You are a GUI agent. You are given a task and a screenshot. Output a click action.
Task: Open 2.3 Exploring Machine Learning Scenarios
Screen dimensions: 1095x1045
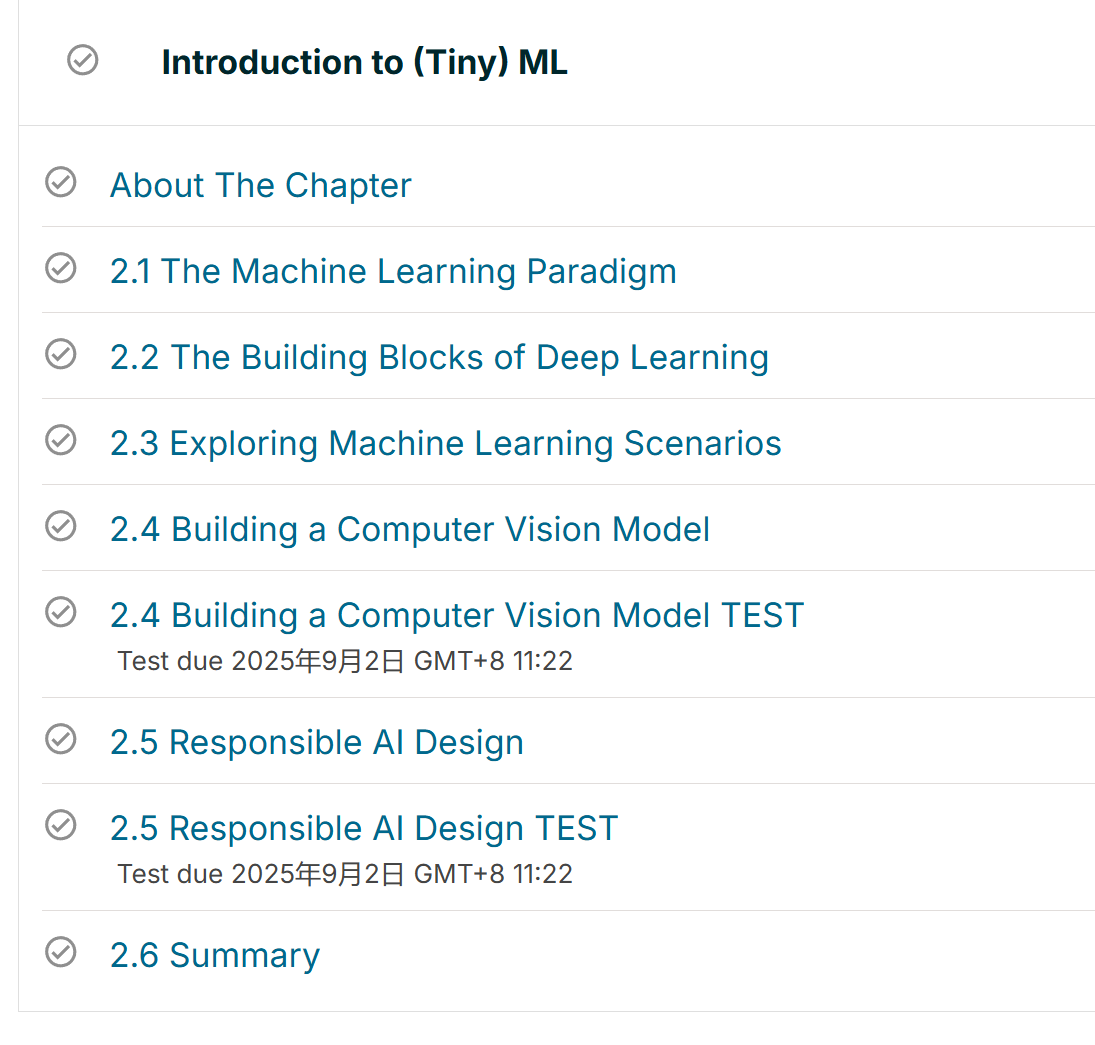coord(446,444)
